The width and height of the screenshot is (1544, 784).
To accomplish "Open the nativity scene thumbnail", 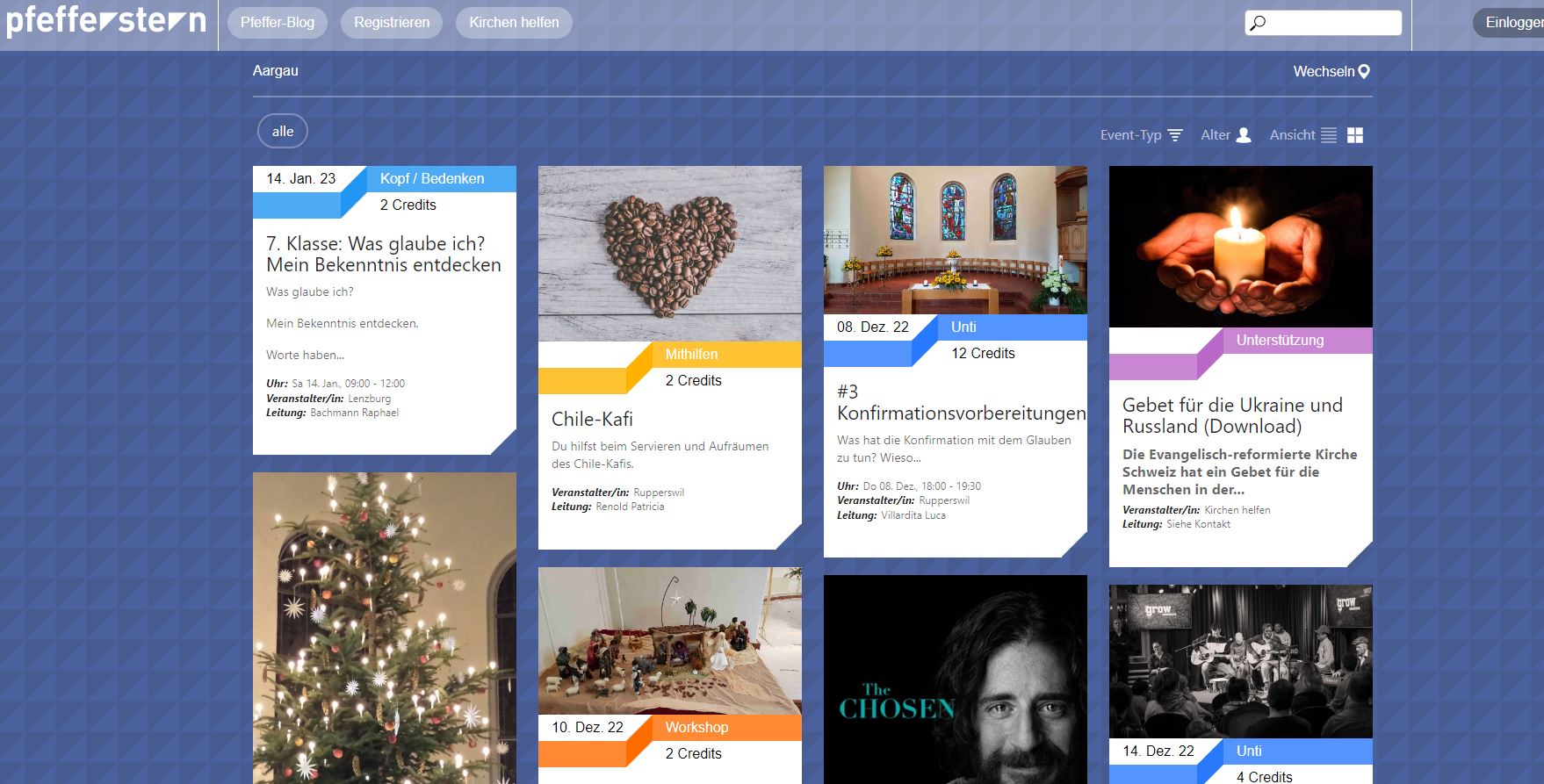I will (670, 641).
